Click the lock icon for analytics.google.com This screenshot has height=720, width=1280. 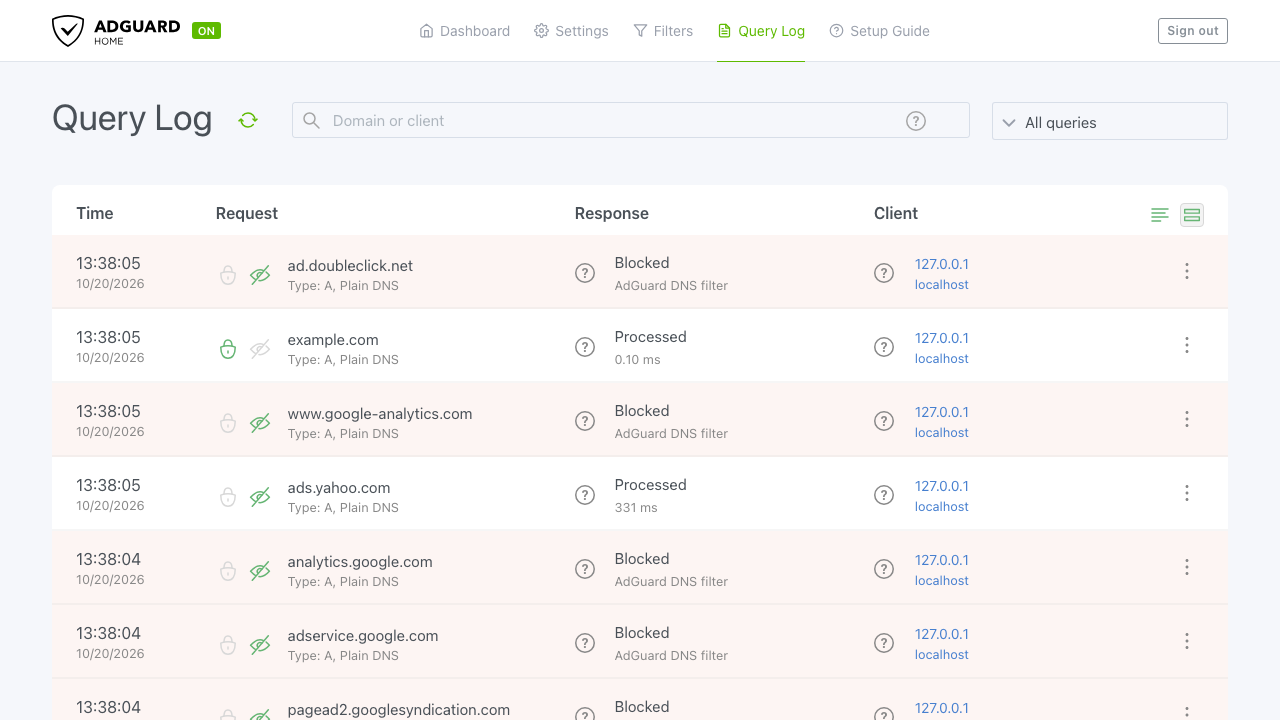pos(228,571)
